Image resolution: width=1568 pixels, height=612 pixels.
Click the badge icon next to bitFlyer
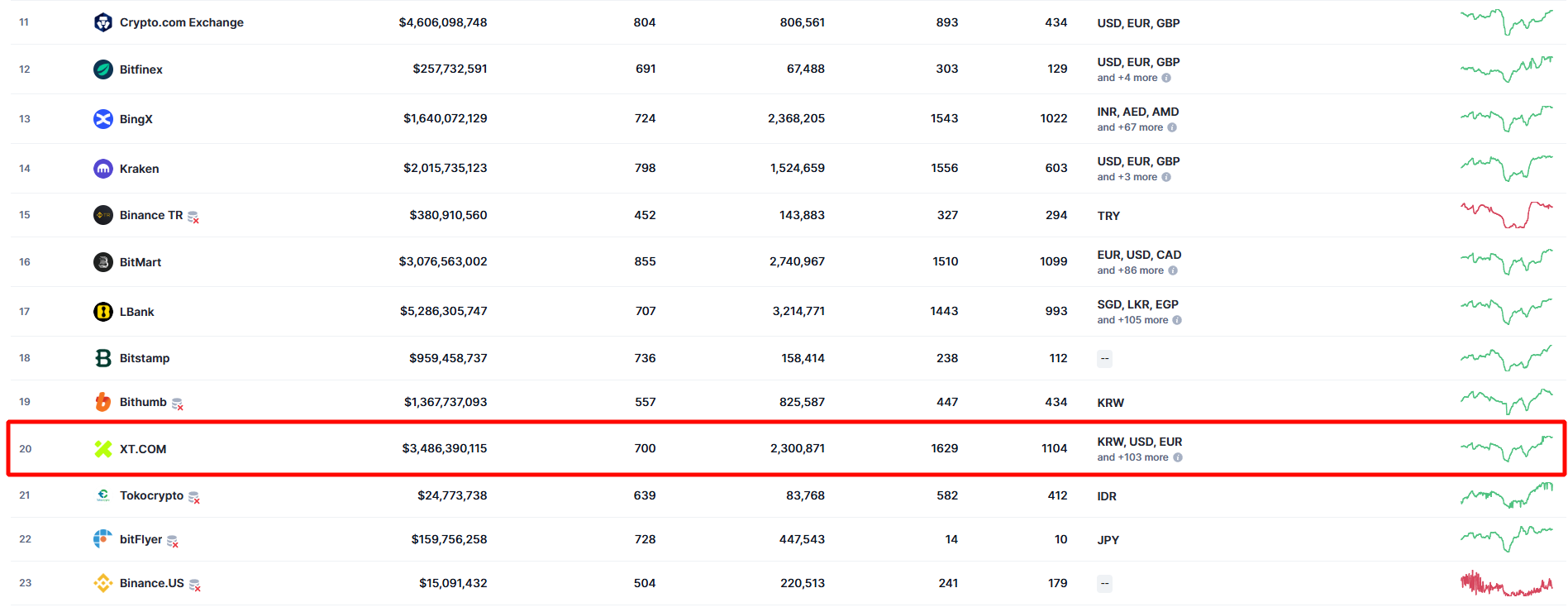[173, 541]
